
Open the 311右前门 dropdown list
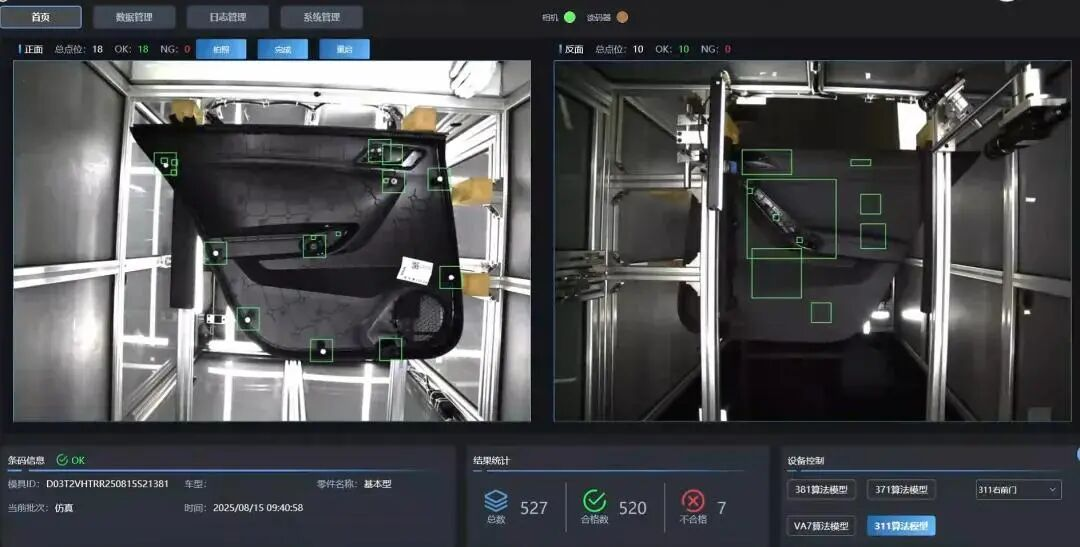click(1019, 490)
